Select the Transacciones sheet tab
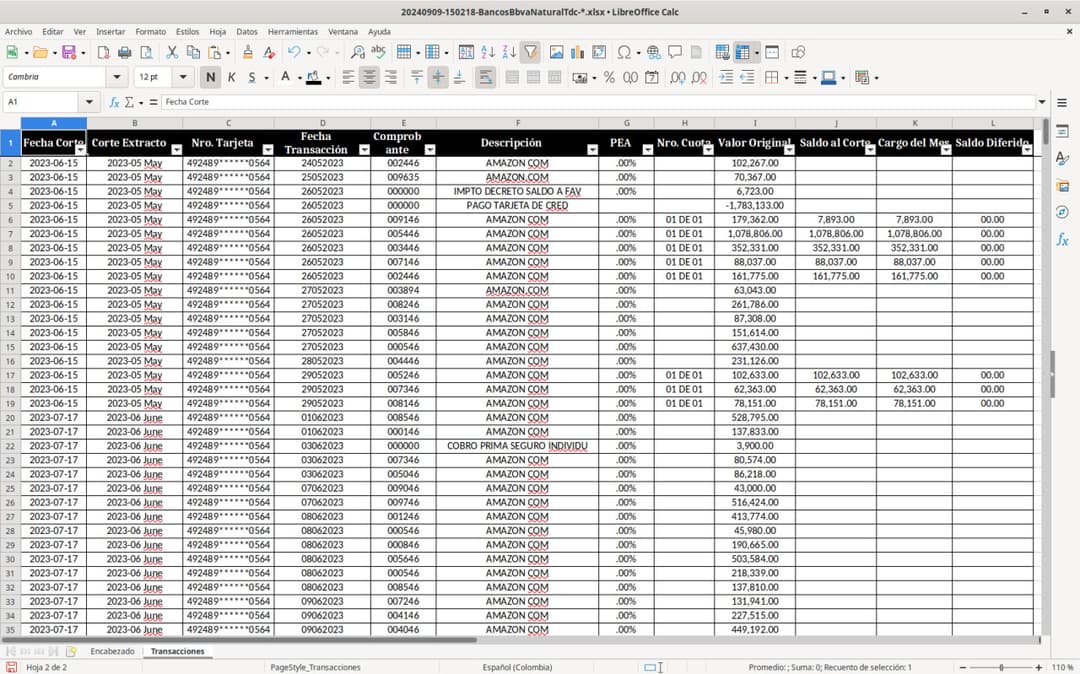Viewport: 1080px width, 674px height. (178, 651)
